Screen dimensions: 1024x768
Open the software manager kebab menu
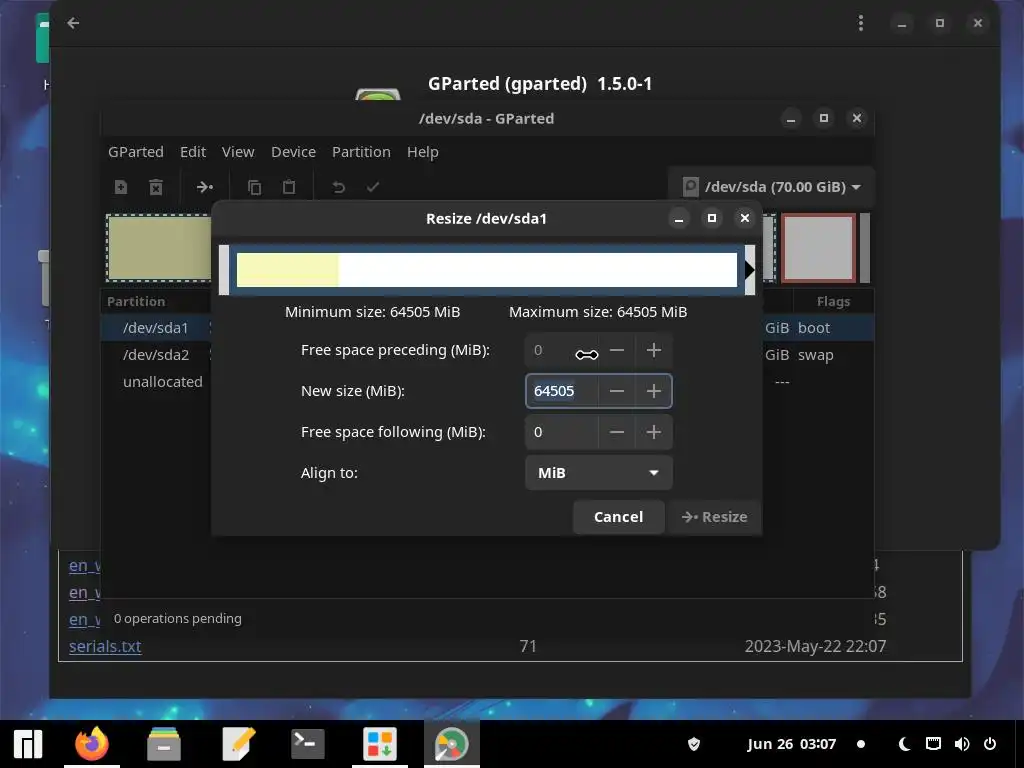(861, 23)
